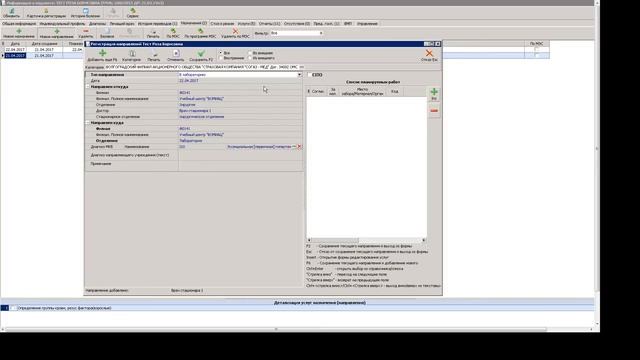
Task: Click the Отменить icon in dialog toolbar
Action: pyautogui.click(x=176, y=56)
